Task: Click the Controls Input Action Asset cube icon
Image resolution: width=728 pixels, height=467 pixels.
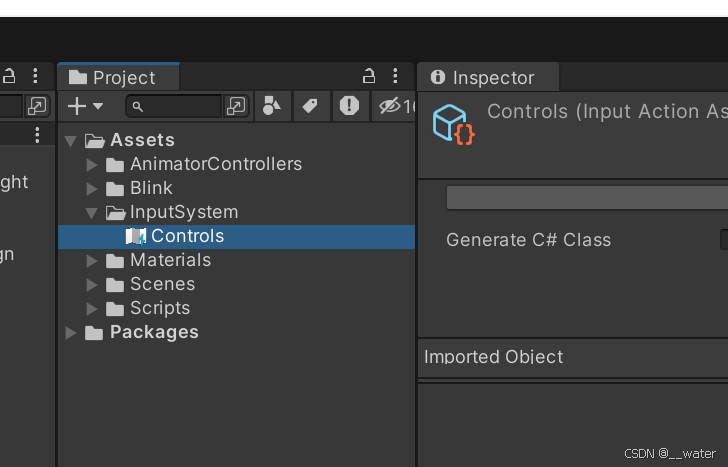Action: 453,124
